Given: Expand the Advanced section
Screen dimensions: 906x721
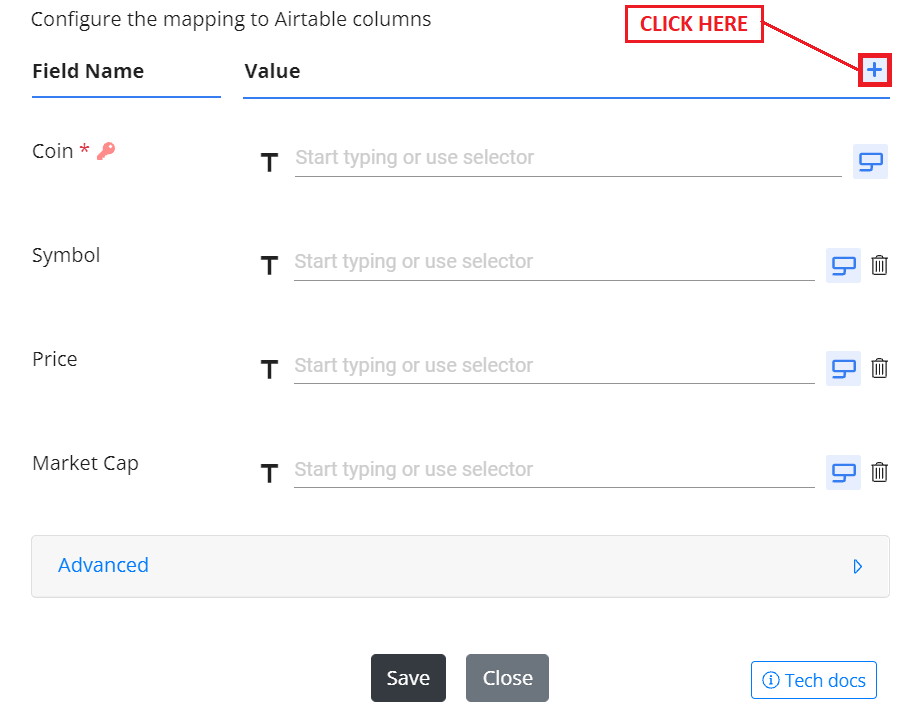Looking at the screenshot, I should [461, 566].
